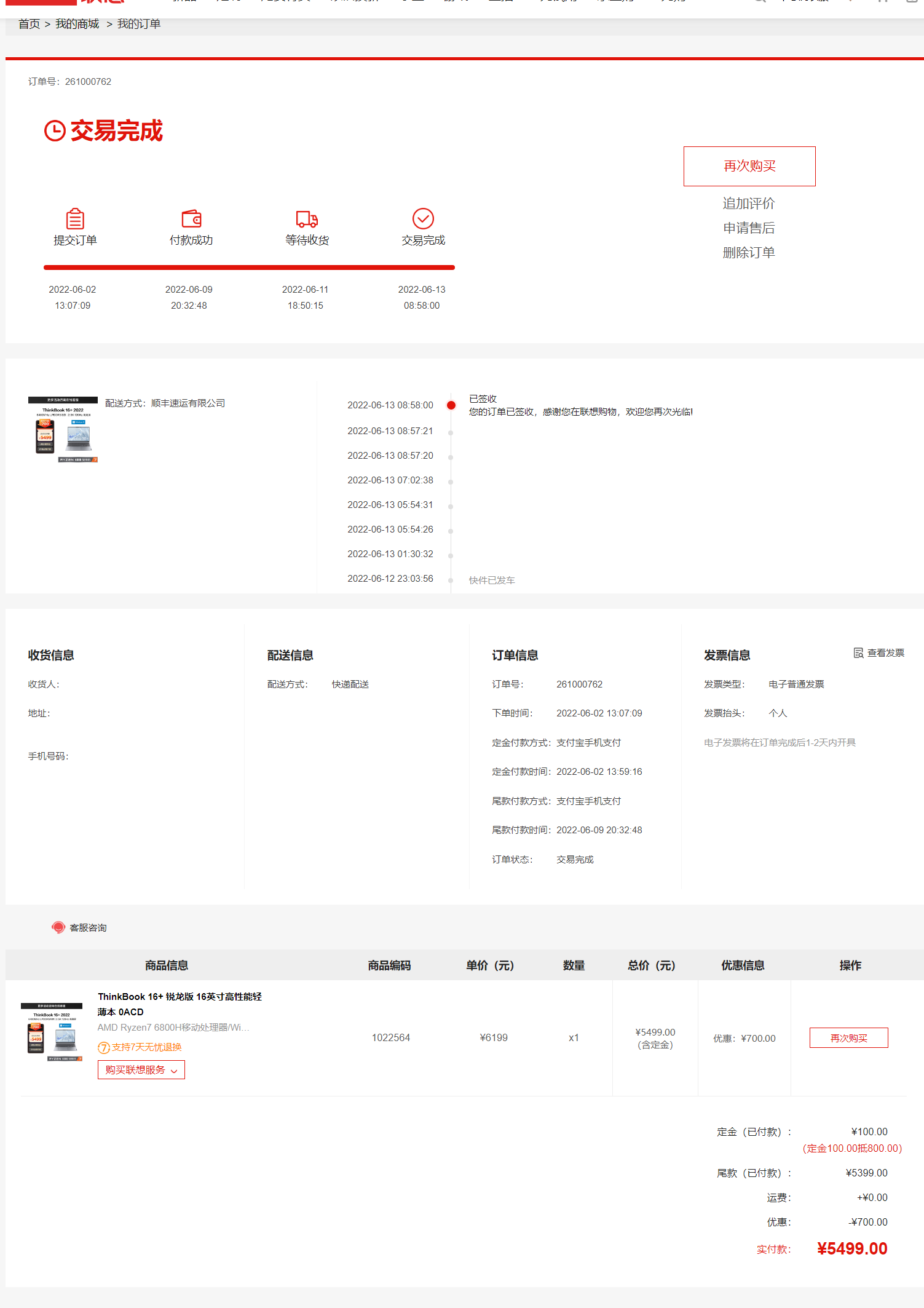Click 顺丰速运有限公司 delivery method text
Image resolution: width=924 pixels, height=1308 pixels.
point(188,403)
